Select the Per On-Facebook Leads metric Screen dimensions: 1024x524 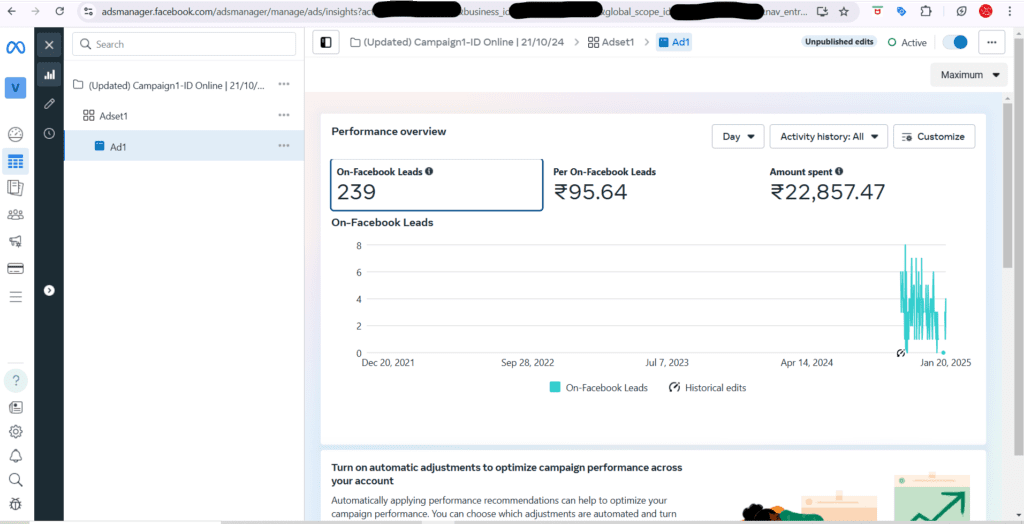tap(605, 185)
